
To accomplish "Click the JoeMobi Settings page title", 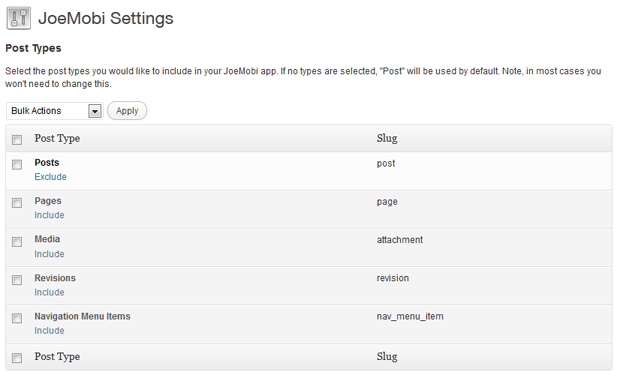I will pyautogui.click(x=106, y=18).
